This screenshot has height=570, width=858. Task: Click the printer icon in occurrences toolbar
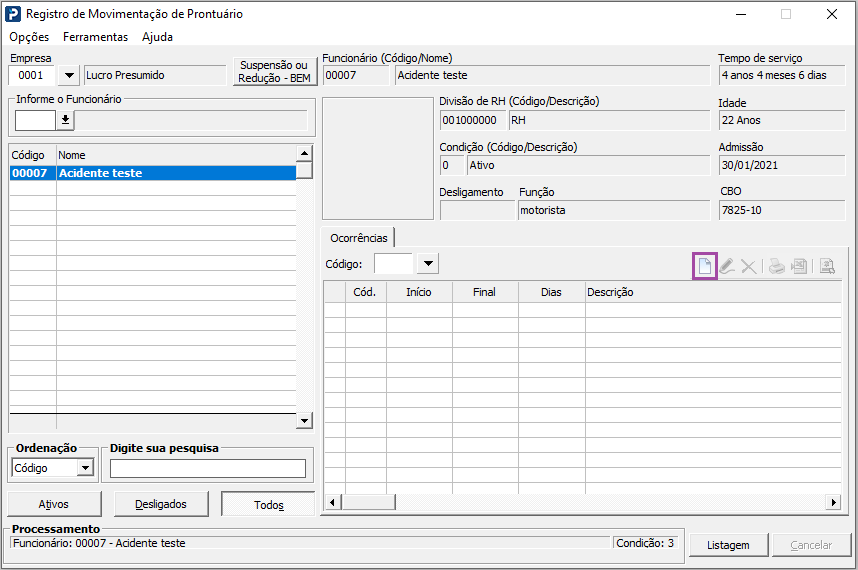click(777, 266)
